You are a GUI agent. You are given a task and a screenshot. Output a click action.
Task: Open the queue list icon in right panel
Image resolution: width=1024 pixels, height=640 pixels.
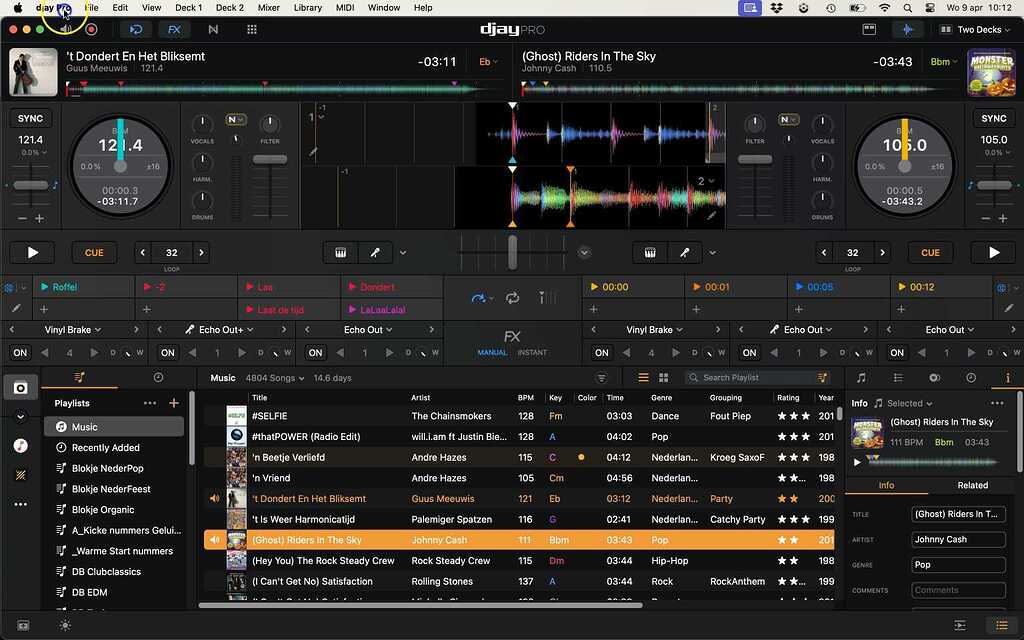click(898, 378)
